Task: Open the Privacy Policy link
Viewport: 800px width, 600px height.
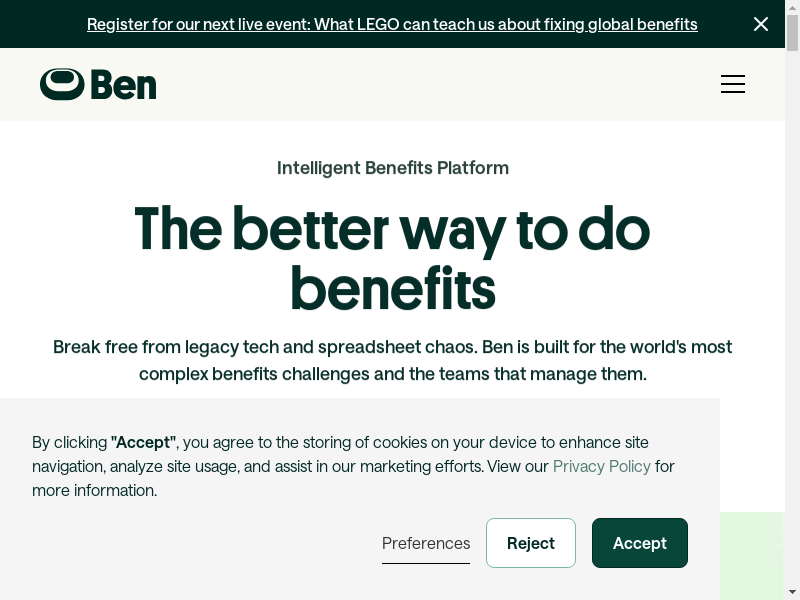Action: click(601, 466)
